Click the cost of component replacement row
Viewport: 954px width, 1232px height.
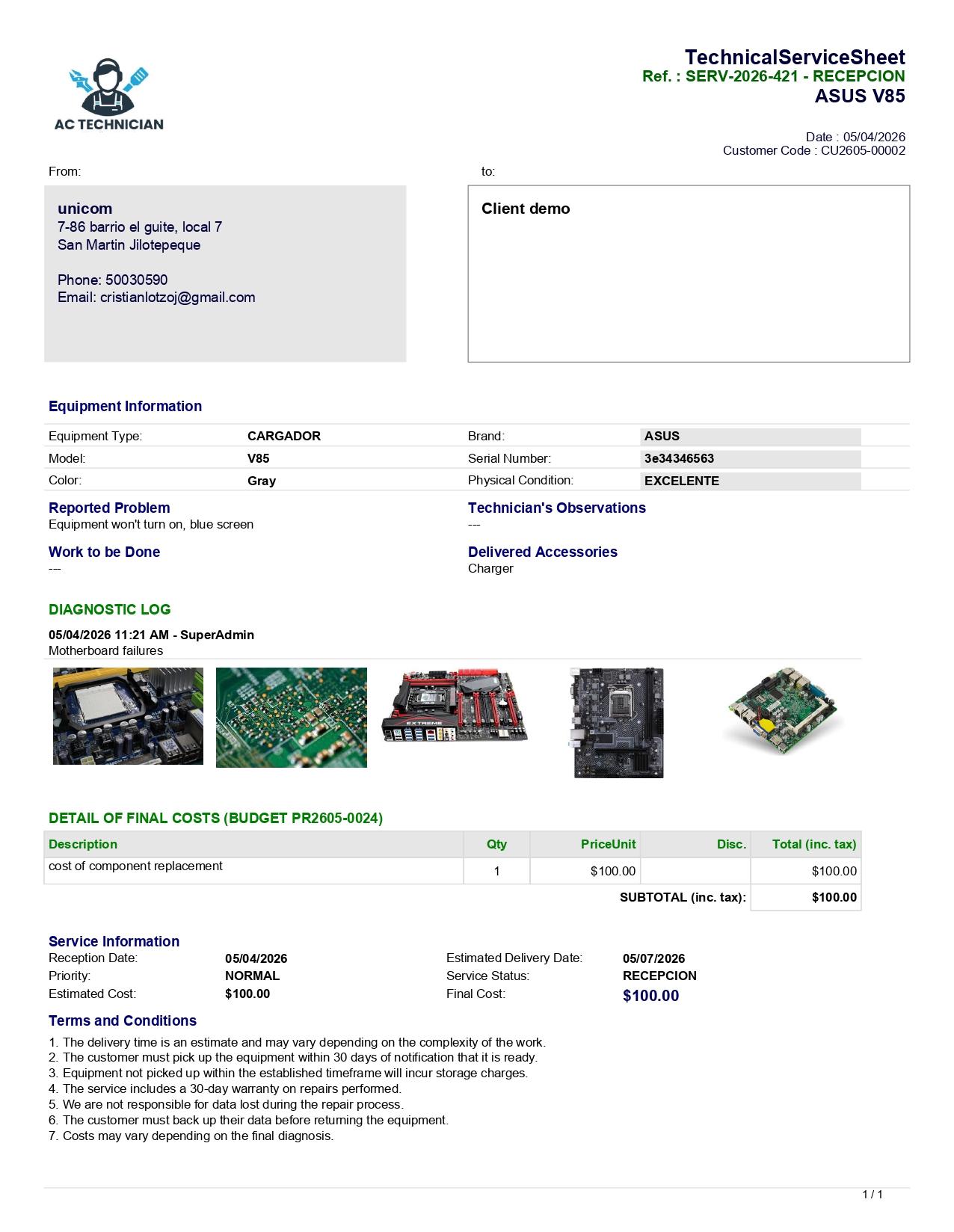pyautogui.click(x=452, y=871)
